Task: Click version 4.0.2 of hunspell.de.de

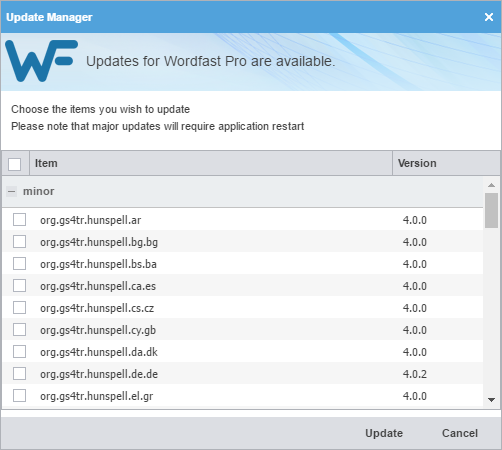Action: coord(415,374)
